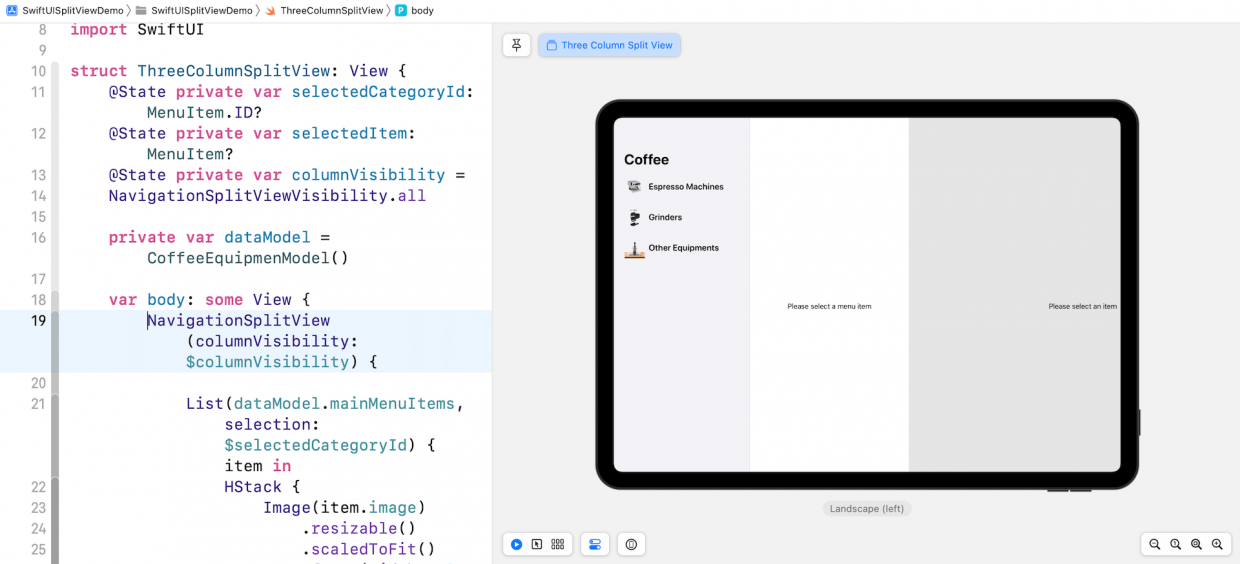1240x564 pixels.
Task: Zoom preview to fit the canvas
Action: pyautogui.click(x=1196, y=544)
